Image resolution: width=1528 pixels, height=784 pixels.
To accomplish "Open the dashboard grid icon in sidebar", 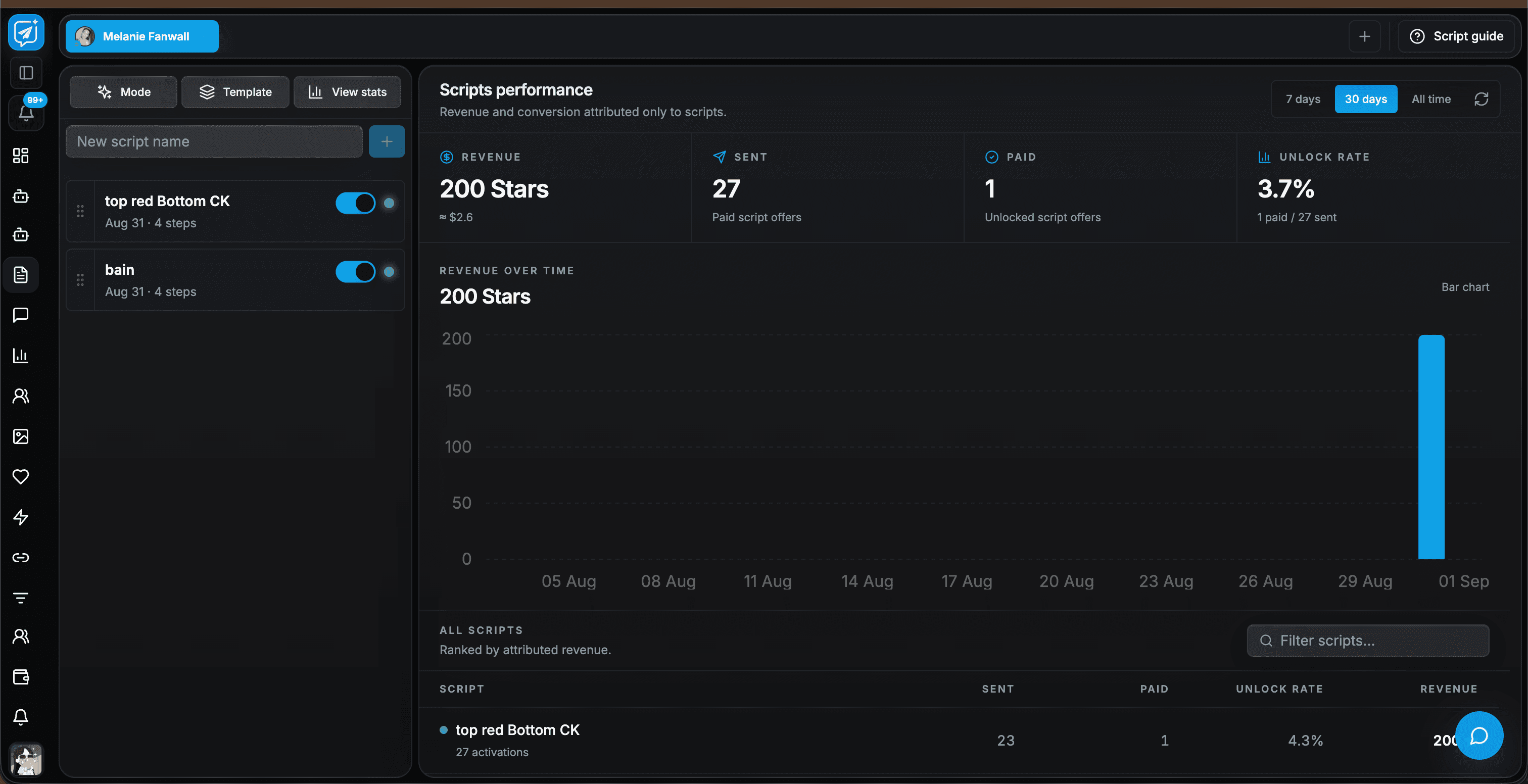I will pyautogui.click(x=21, y=156).
